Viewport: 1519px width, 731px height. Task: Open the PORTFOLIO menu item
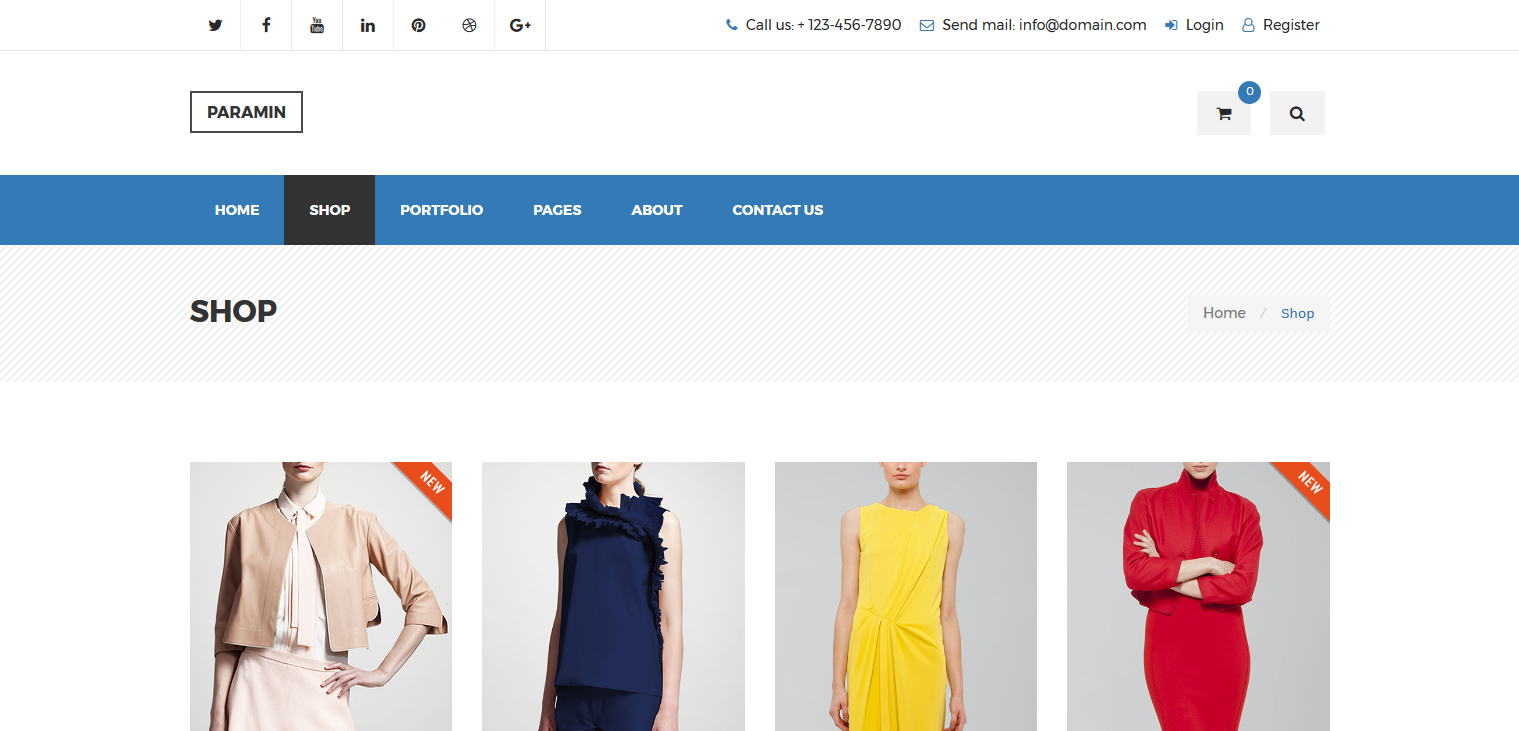tap(441, 210)
